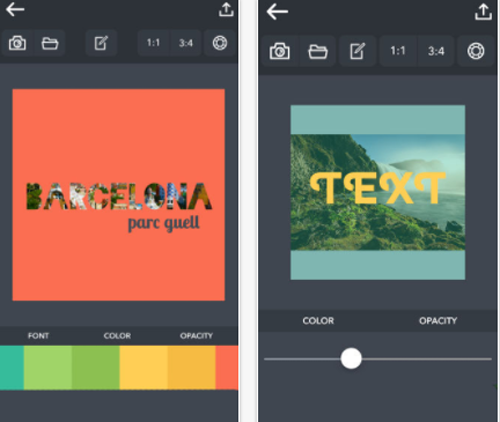Screen dimensions: 500x422
Task: Tap the edit text icon on left screen
Action: pyautogui.click(x=101, y=43)
